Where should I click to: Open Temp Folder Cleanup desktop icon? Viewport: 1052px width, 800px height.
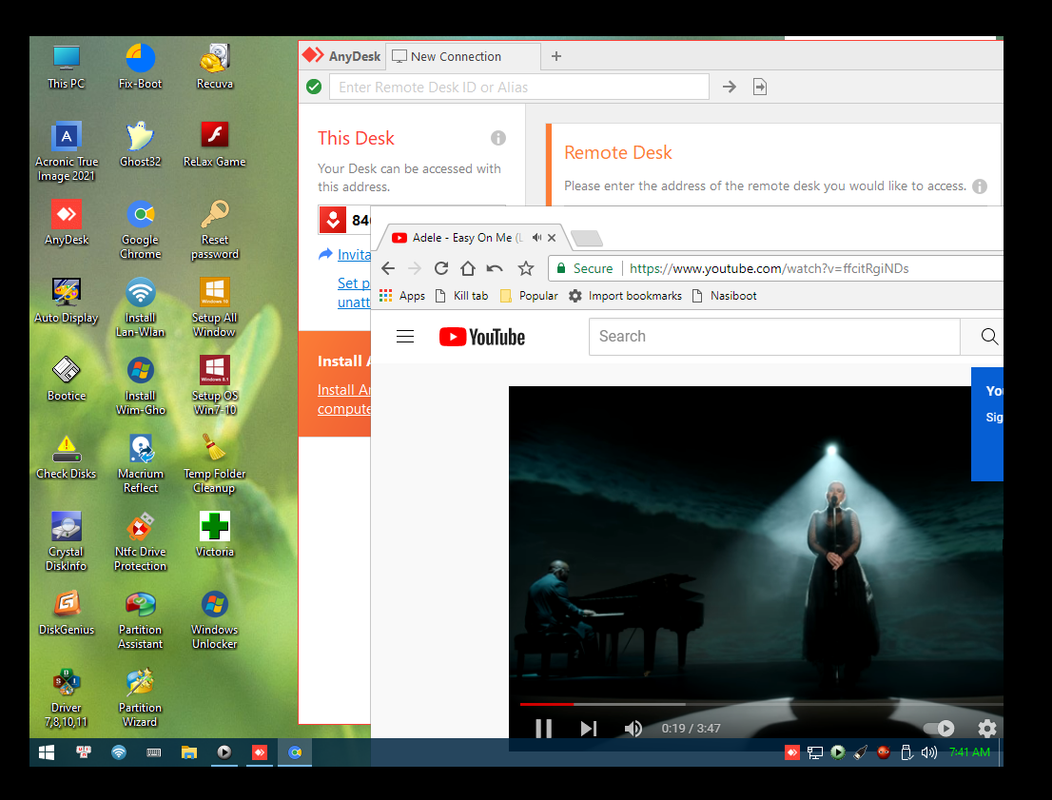[x=215, y=464]
